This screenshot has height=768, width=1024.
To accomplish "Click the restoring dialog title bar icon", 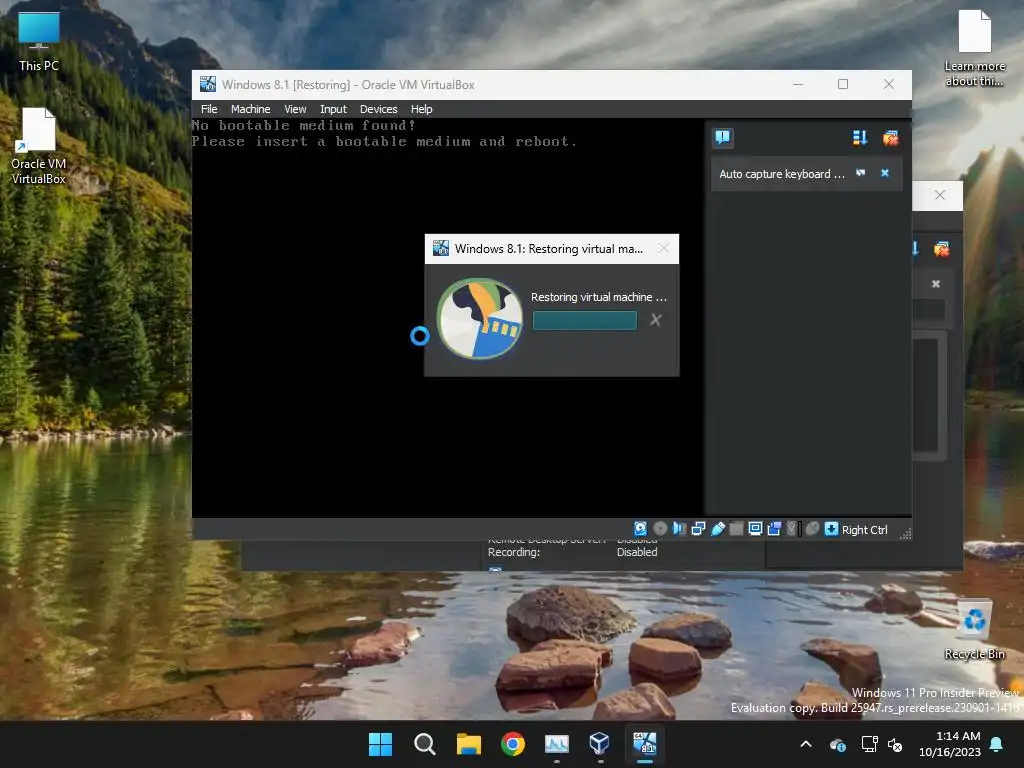I will click(441, 248).
